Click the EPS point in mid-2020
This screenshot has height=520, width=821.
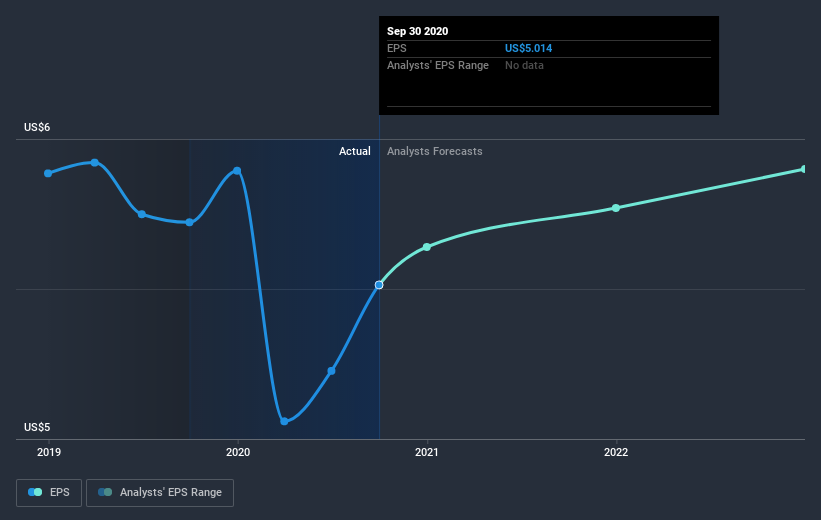331,371
